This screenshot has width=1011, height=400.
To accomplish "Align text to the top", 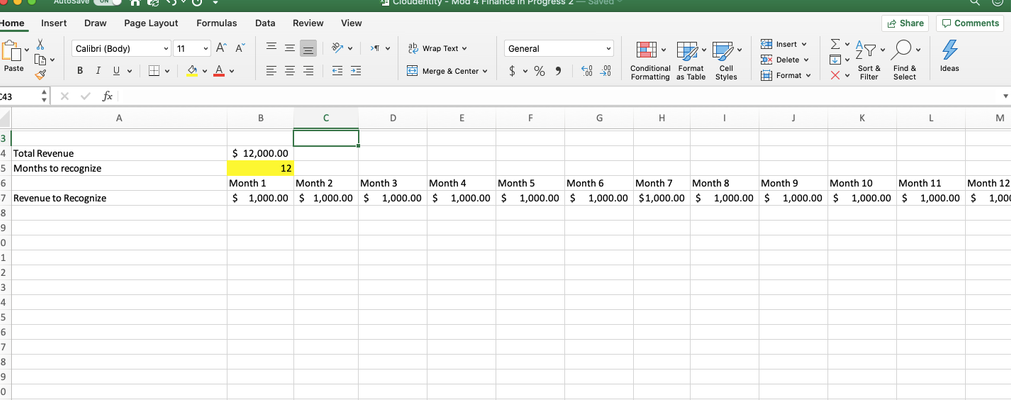I will coord(271,48).
